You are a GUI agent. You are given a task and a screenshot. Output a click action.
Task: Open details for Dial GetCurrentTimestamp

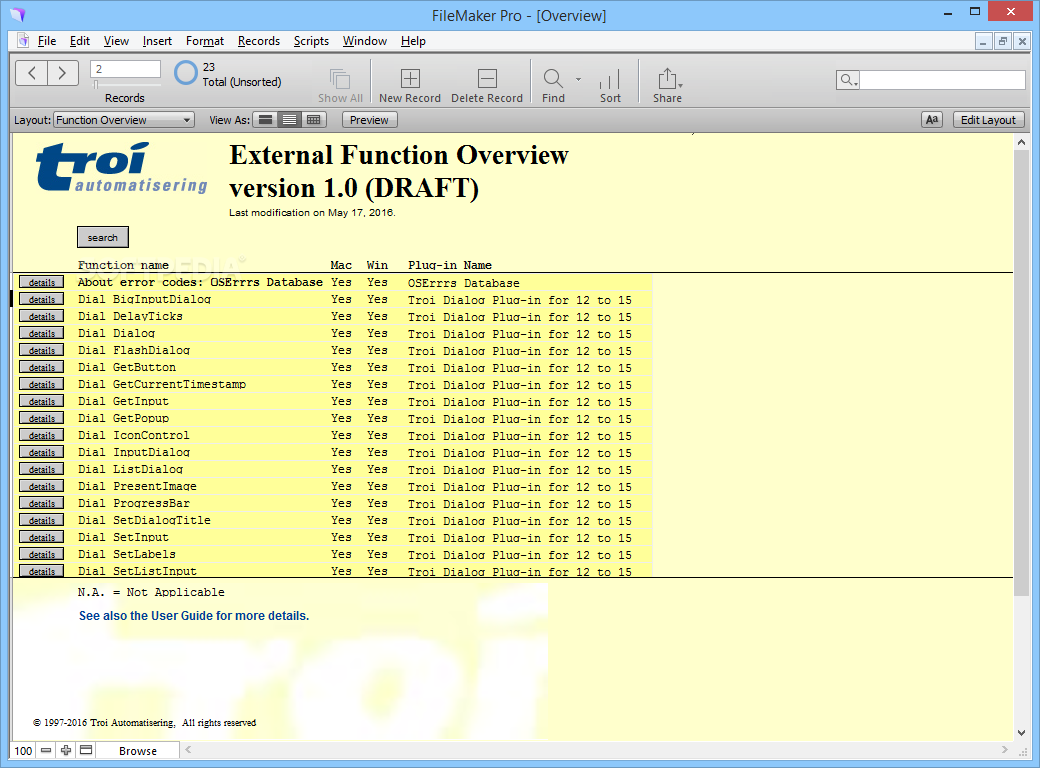point(42,385)
